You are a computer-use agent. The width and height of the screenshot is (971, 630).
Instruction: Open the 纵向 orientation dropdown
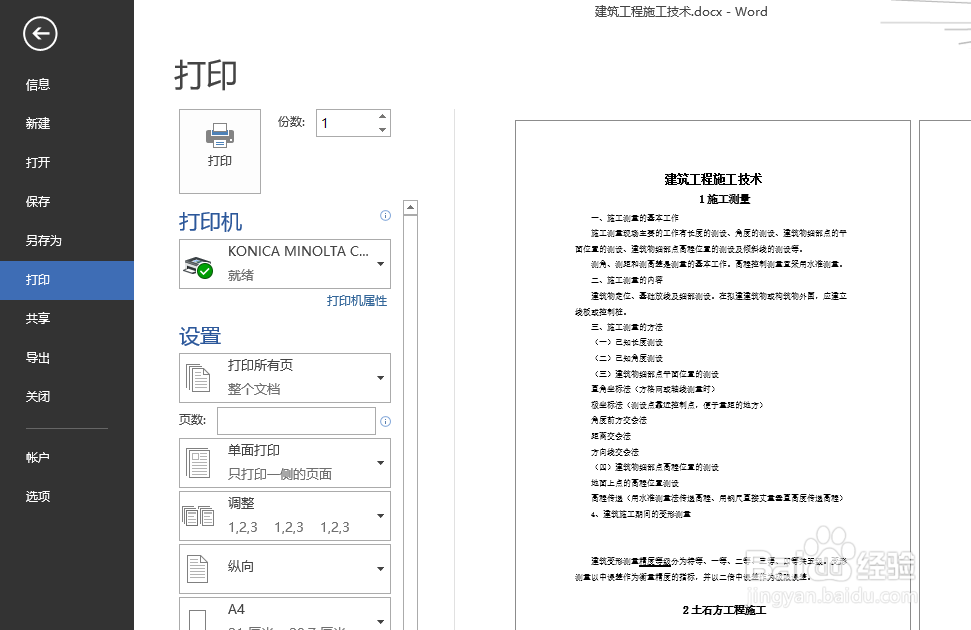(285, 569)
